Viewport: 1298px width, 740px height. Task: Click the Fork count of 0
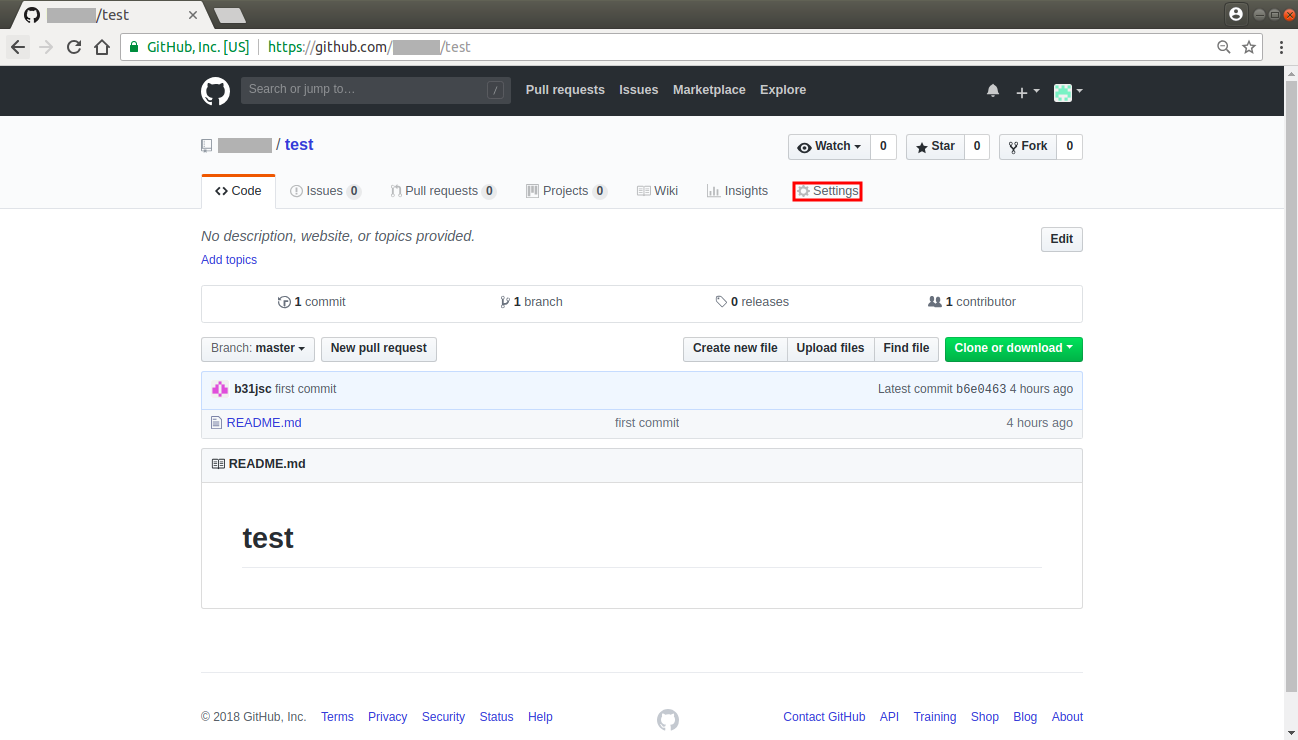[x=1069, y=147]
